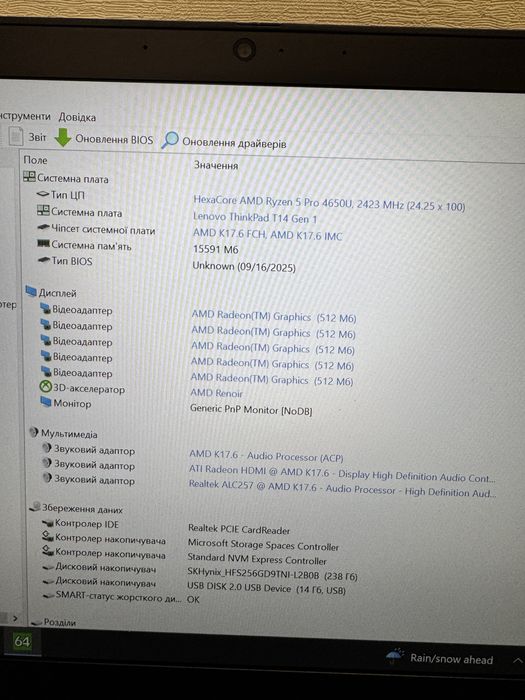Click the green 64 taskbar app icon
This screenshot has height=700, width=525.
tap(22, 642)
